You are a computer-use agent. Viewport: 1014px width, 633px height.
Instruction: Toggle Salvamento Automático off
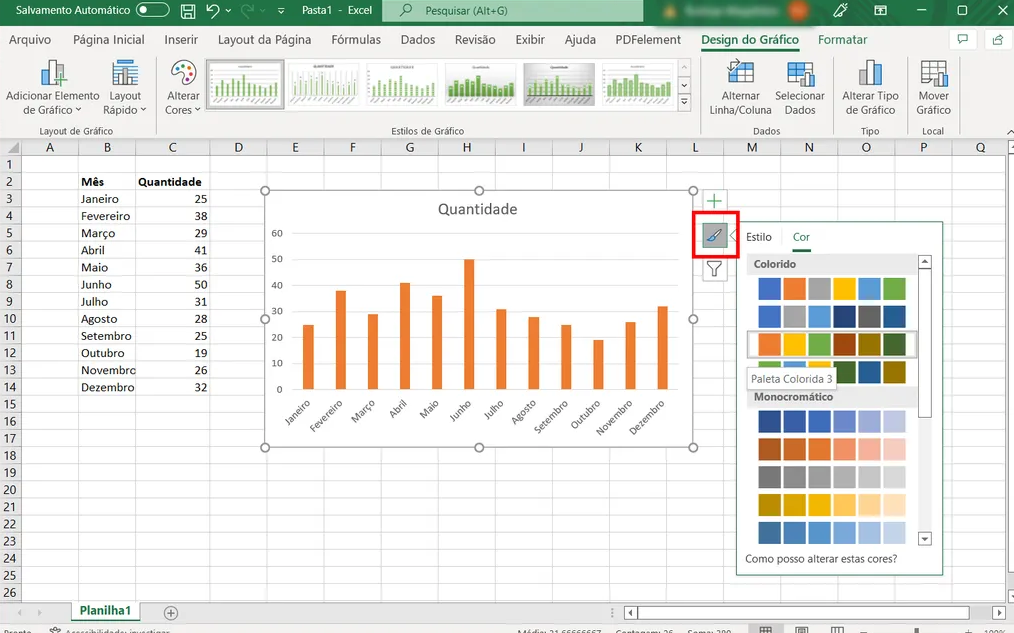tap(150, 12)
